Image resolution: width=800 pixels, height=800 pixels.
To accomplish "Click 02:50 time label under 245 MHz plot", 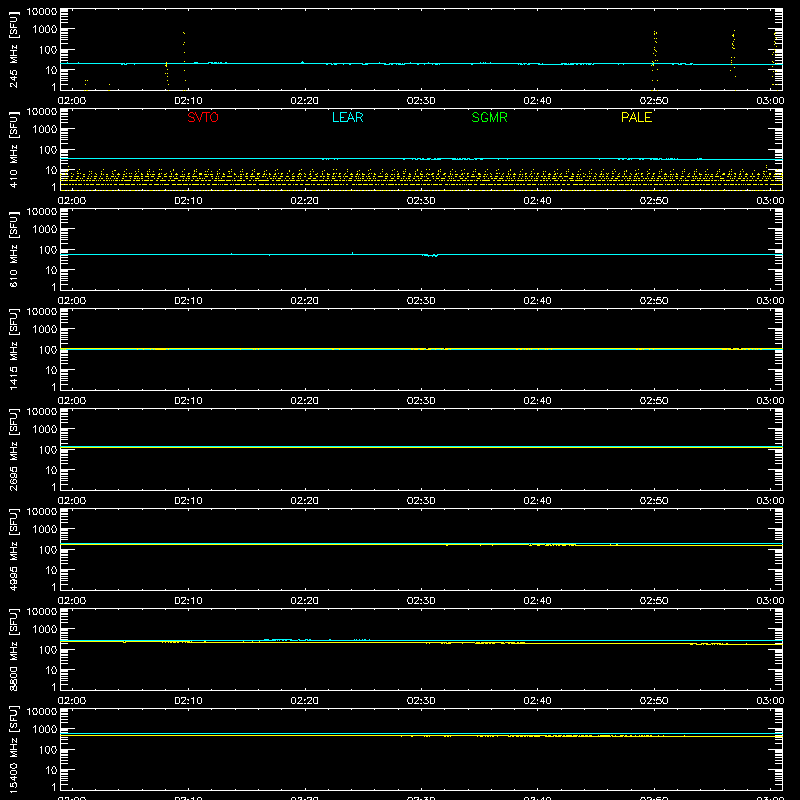I will pyautogui.click(x=654, y=101).
